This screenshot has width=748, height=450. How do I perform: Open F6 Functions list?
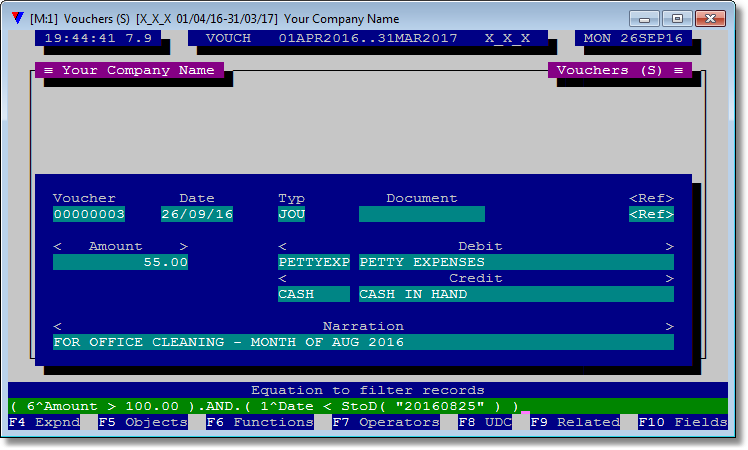pyautogui.click(x=260, y=422)
